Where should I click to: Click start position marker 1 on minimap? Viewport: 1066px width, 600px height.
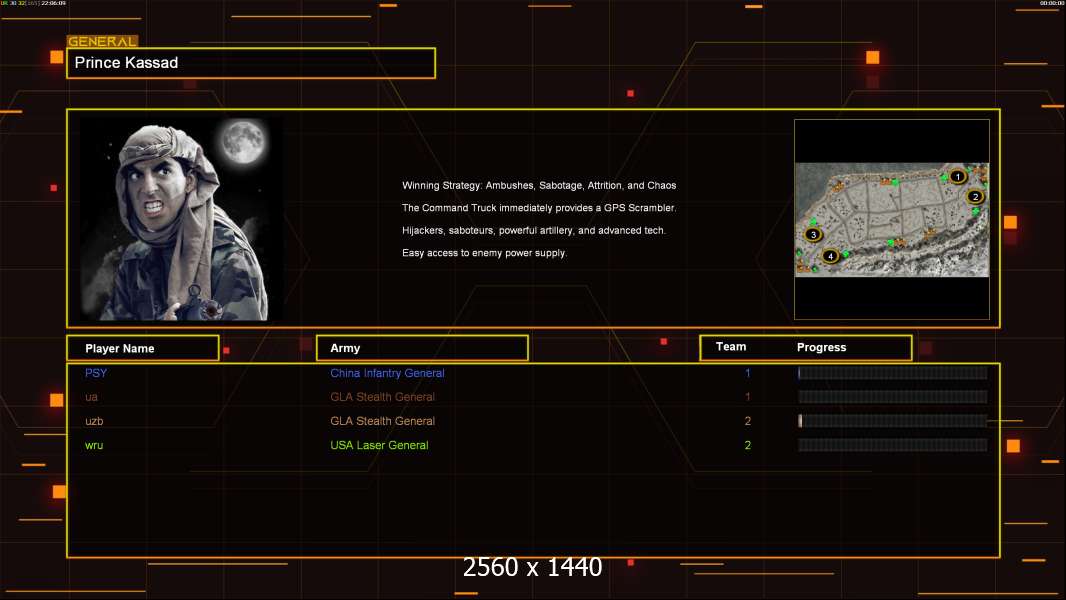coord(957,177)
